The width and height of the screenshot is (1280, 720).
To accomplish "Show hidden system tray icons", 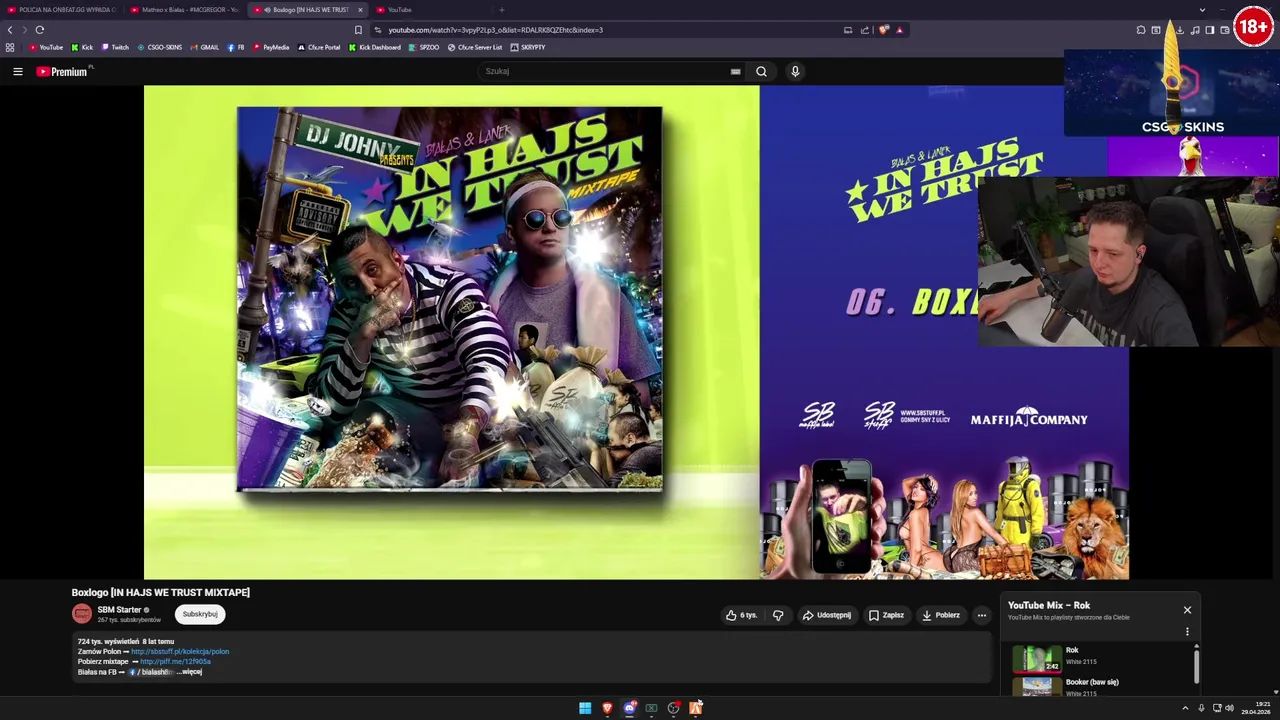I will pyautogui.click(x=1185, y=708).
